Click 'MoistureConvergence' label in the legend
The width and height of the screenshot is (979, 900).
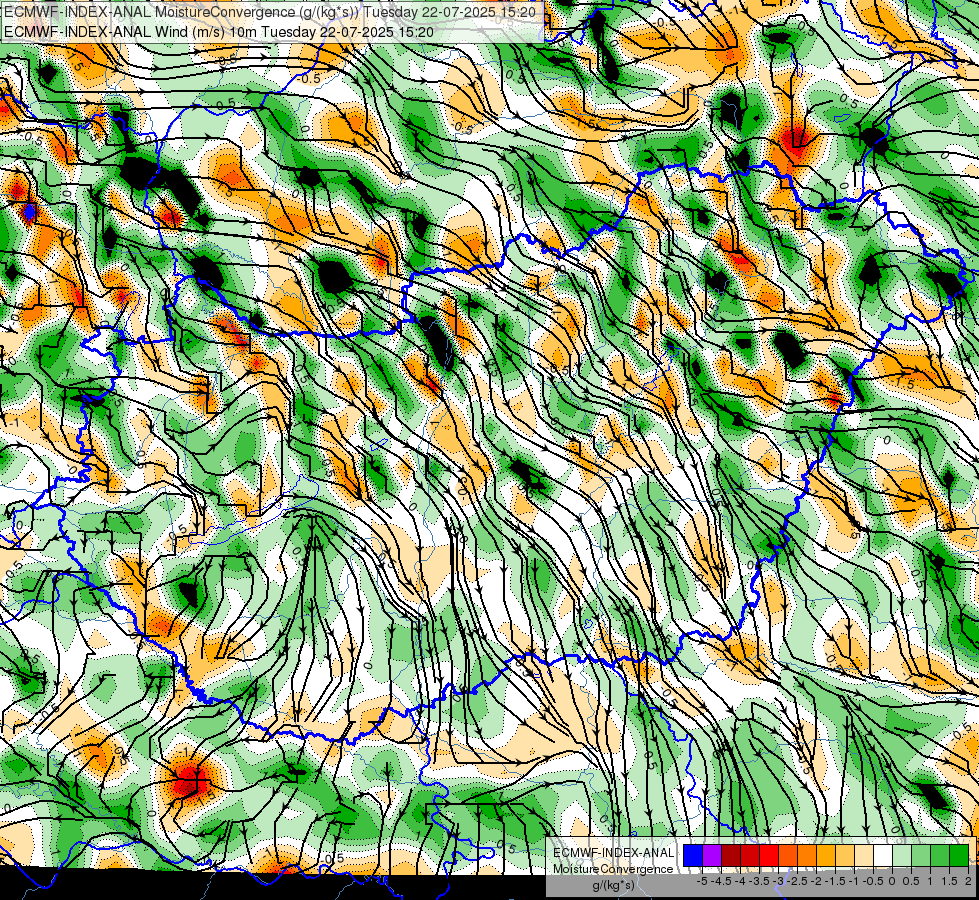[613, 869]
